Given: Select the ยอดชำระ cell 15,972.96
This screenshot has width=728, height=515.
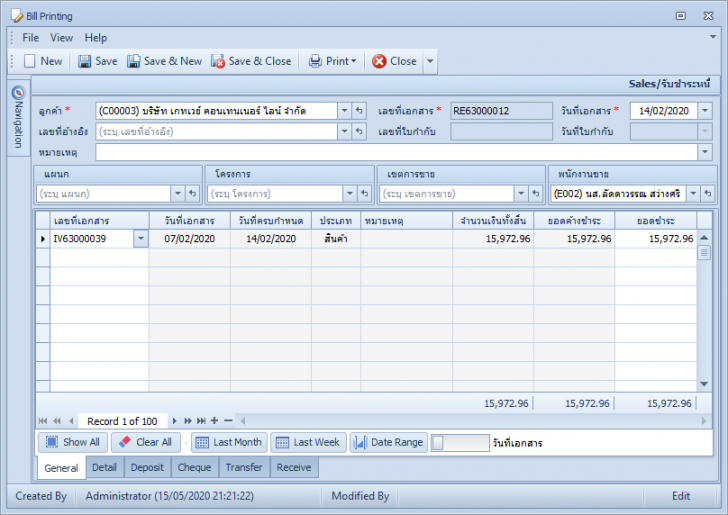Looking at the screenshot, I should (656, 239).
